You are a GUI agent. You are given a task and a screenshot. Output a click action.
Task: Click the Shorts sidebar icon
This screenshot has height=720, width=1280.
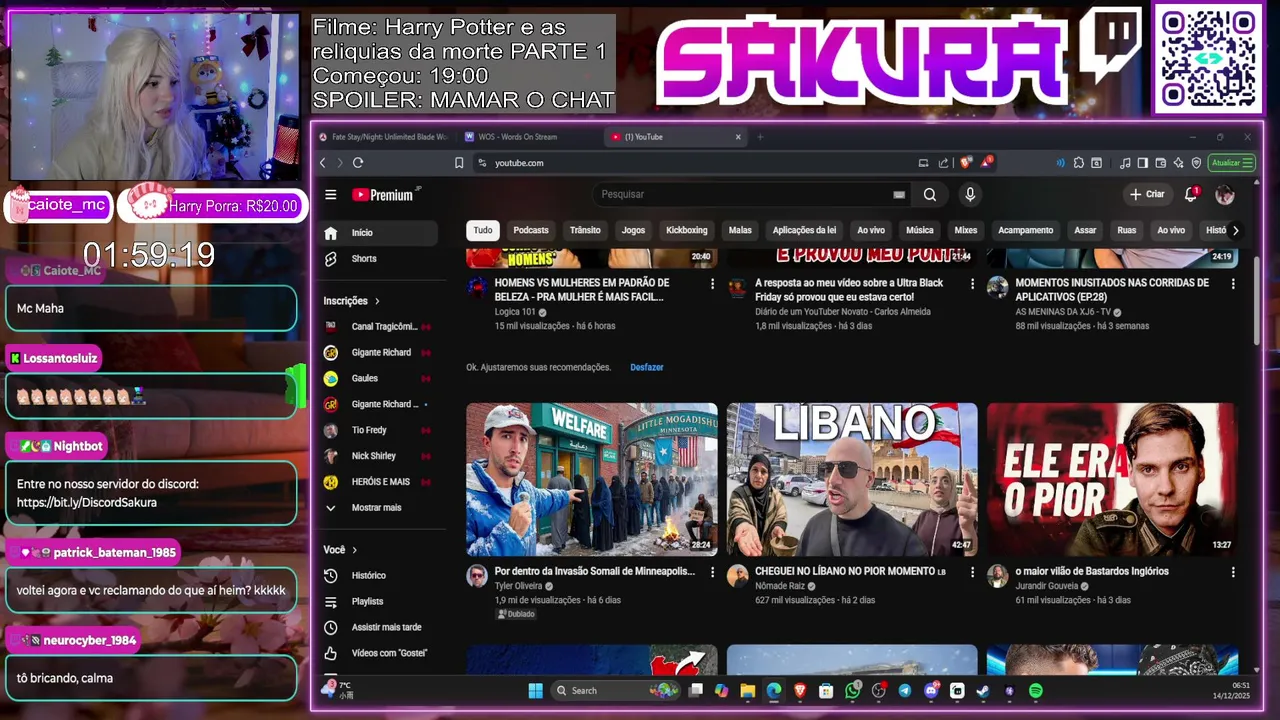point(331,259)
